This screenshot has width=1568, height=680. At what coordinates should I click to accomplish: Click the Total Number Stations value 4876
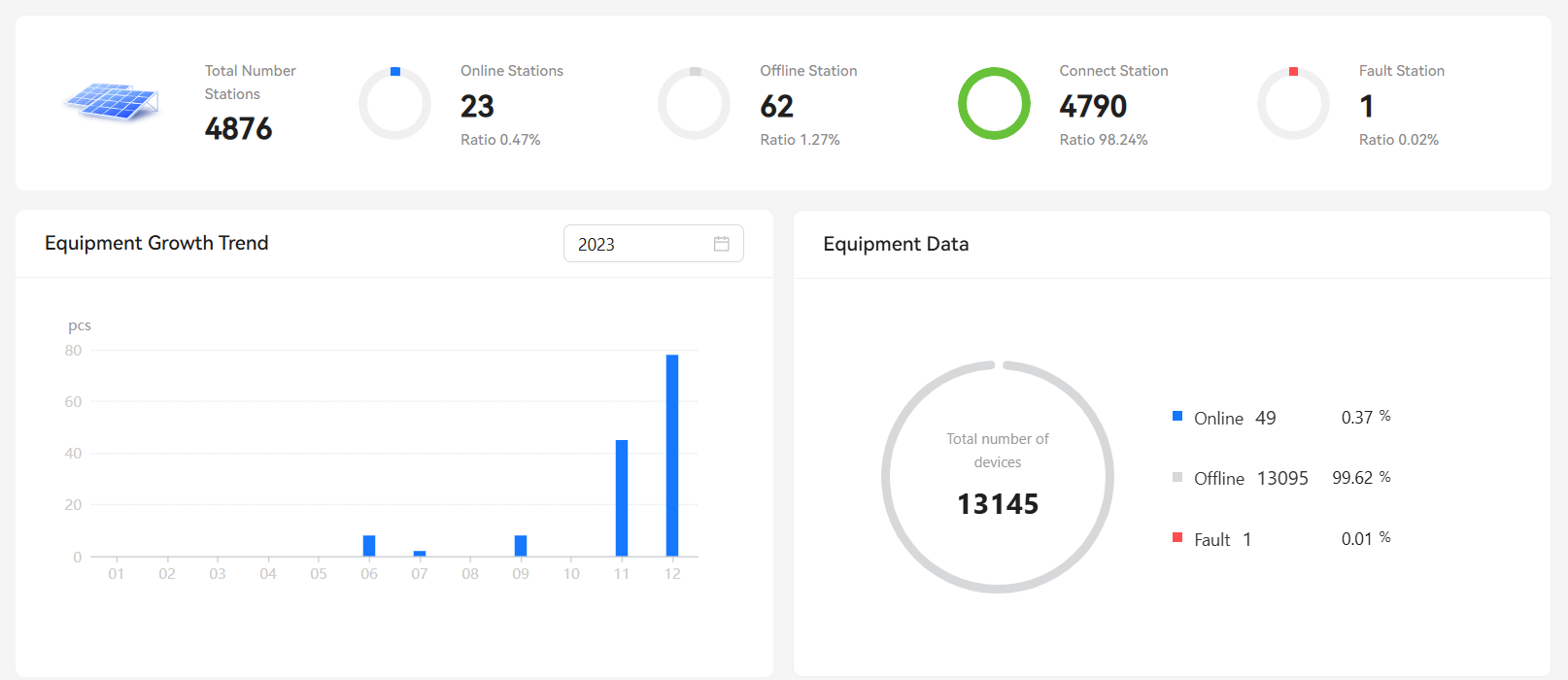click(x=238, y=128)
